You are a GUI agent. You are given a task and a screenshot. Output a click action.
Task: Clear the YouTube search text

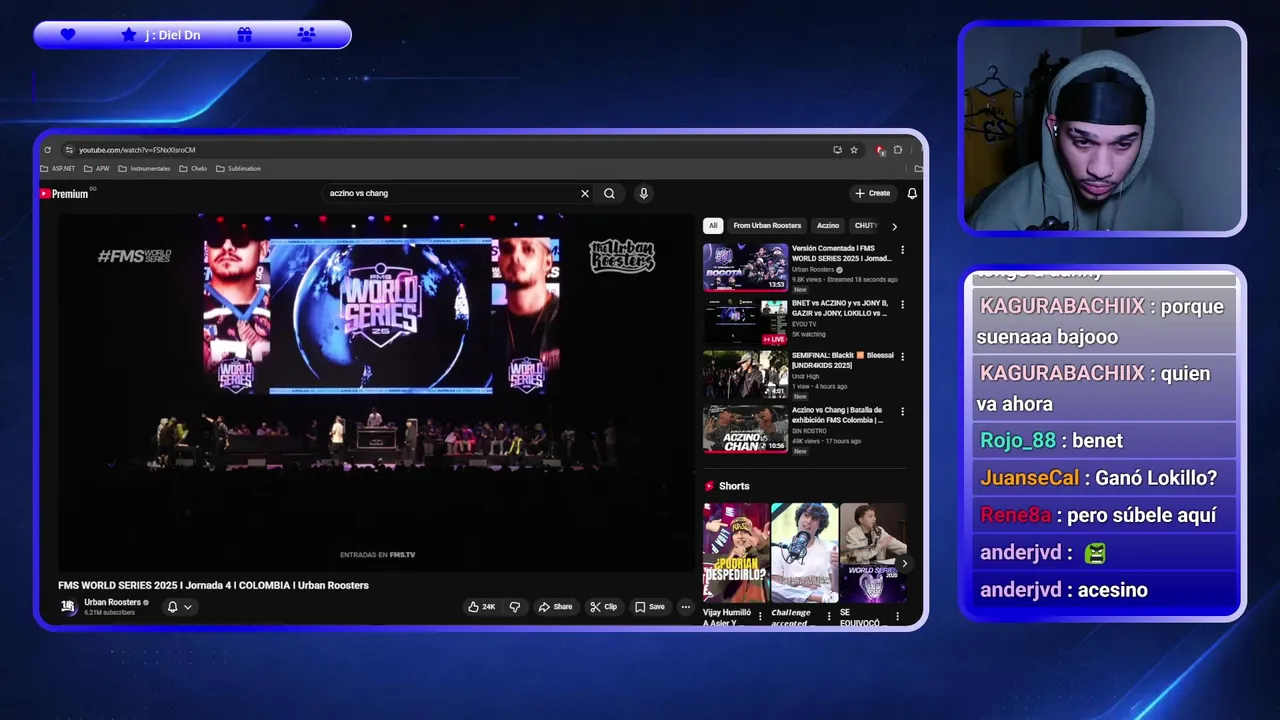click(x=585, y=193)
